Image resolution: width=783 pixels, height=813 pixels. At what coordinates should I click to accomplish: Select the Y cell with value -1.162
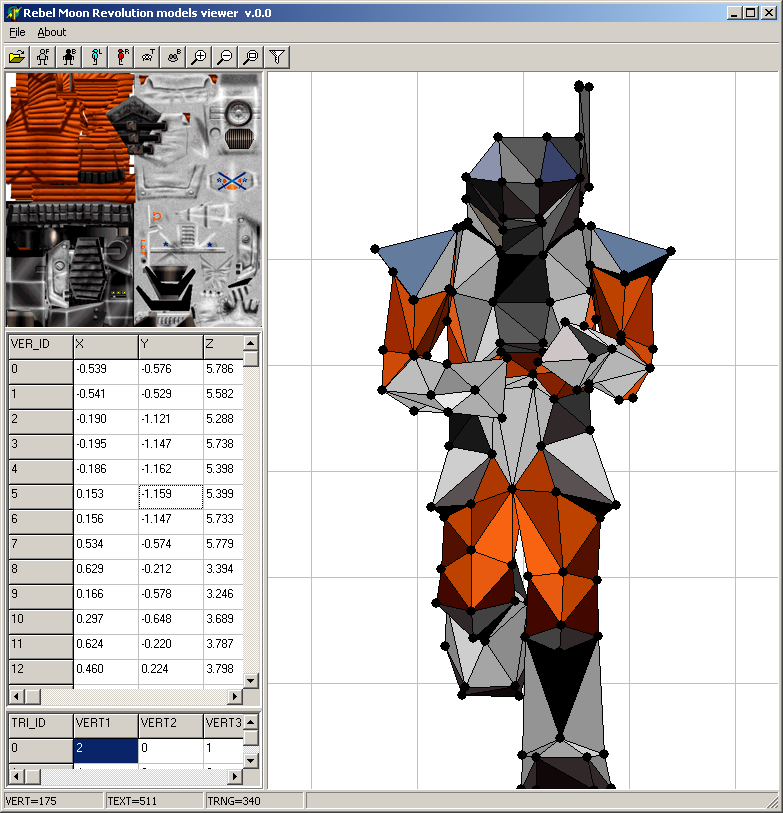171,472
